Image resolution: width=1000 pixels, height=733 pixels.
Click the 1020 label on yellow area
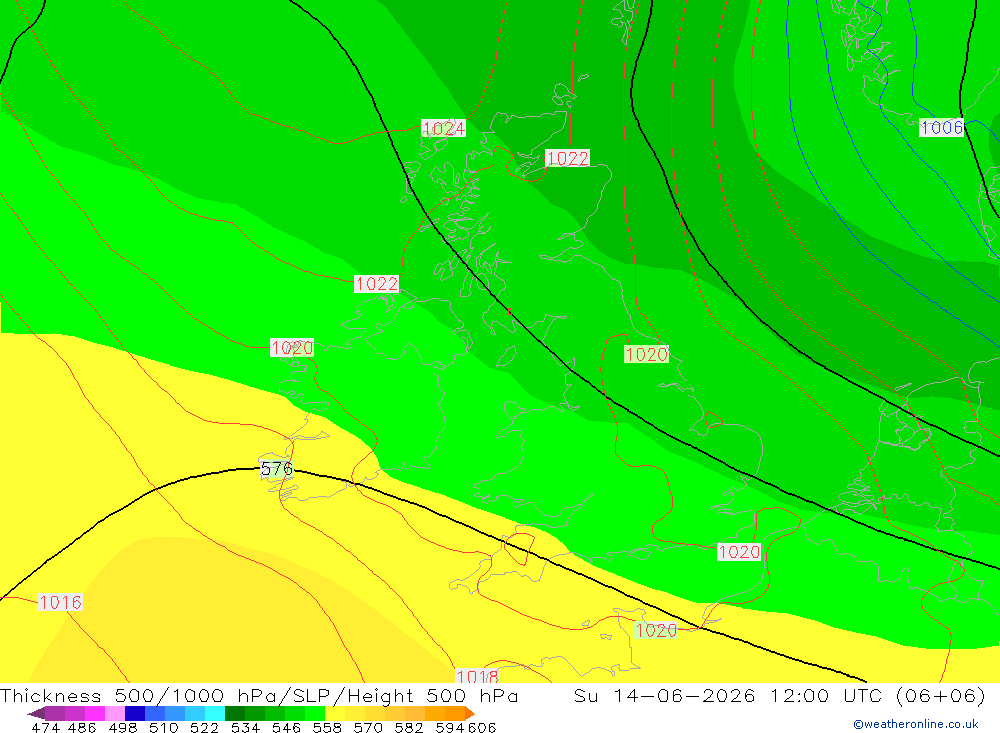pos(656,630)
